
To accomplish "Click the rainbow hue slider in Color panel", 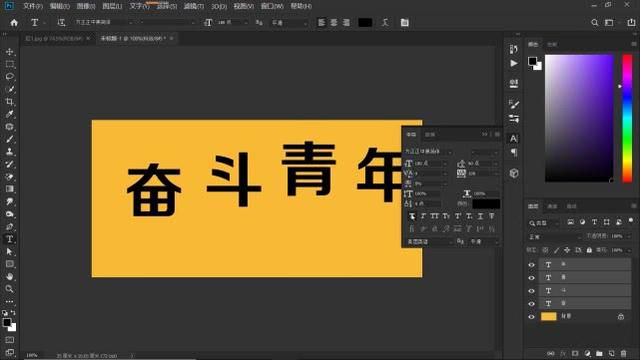I will click(627, 118).
